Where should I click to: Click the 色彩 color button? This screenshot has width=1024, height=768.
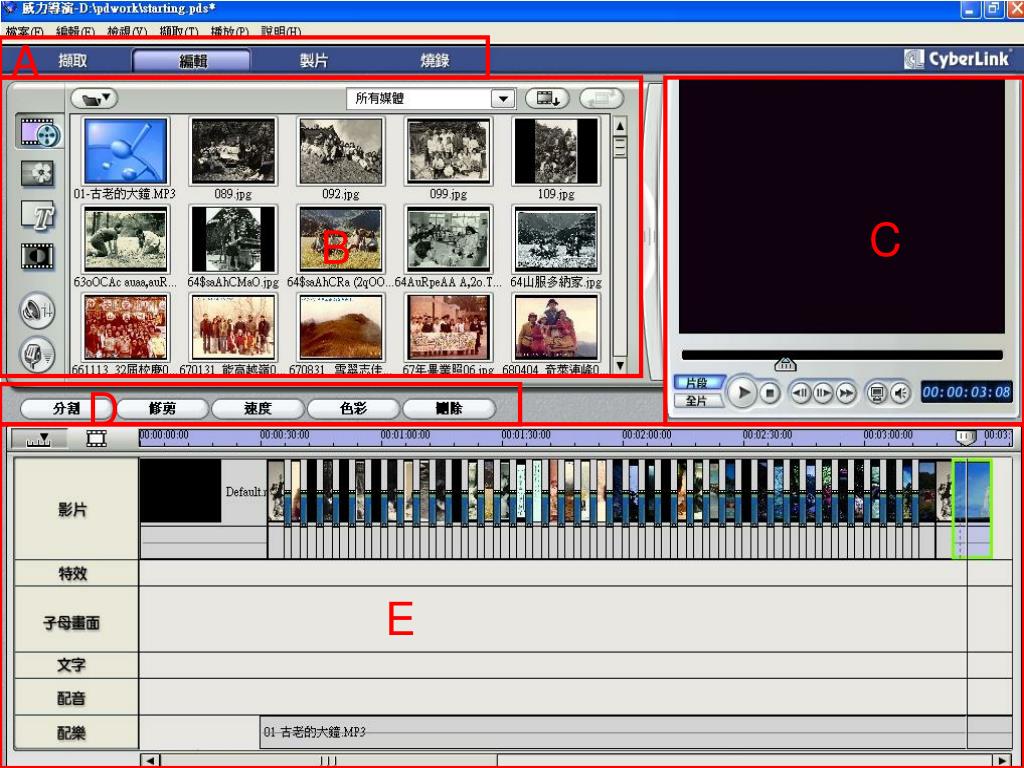pos(353,409)
